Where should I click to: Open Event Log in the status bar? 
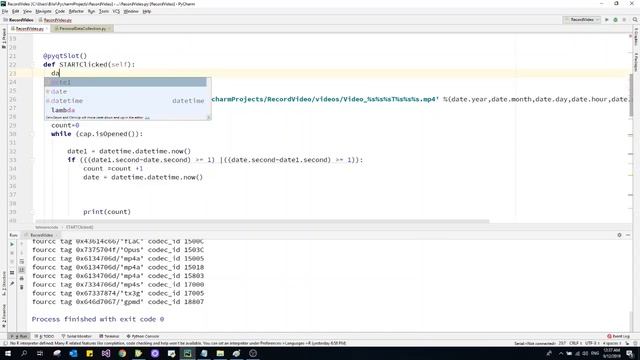pos(618,336)
